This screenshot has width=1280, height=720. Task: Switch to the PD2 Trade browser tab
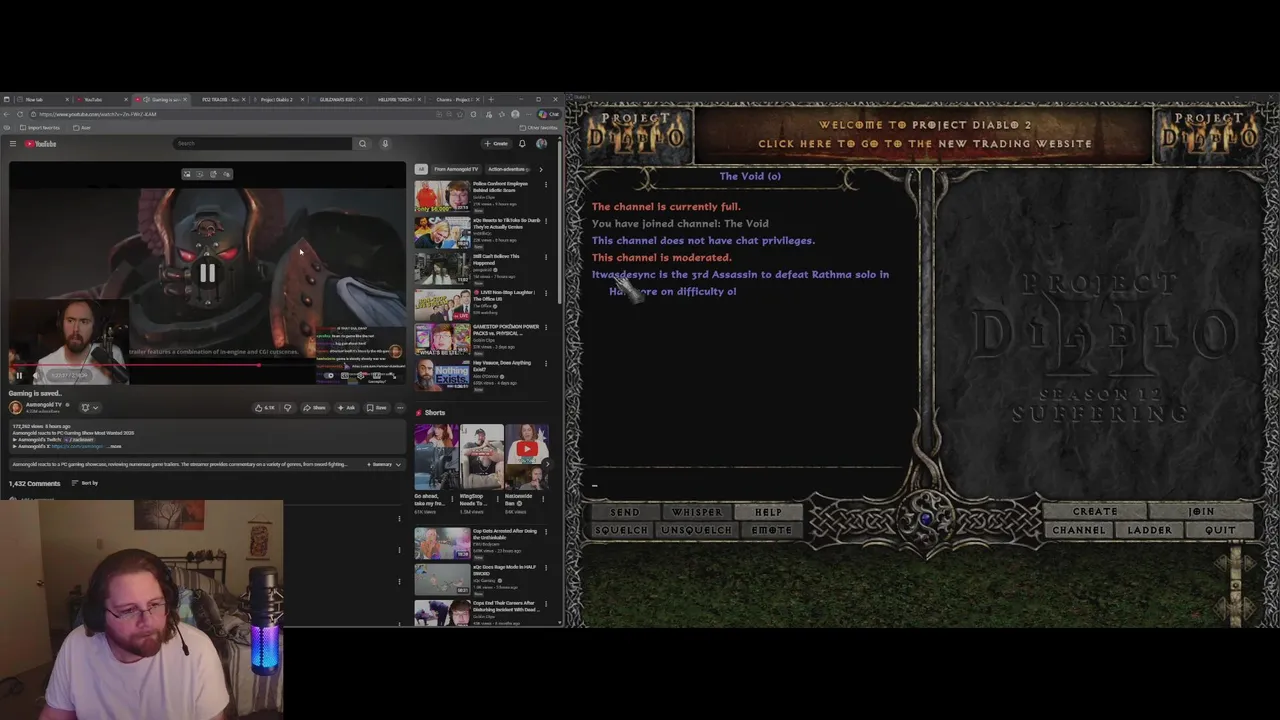(x=220, y=99)
